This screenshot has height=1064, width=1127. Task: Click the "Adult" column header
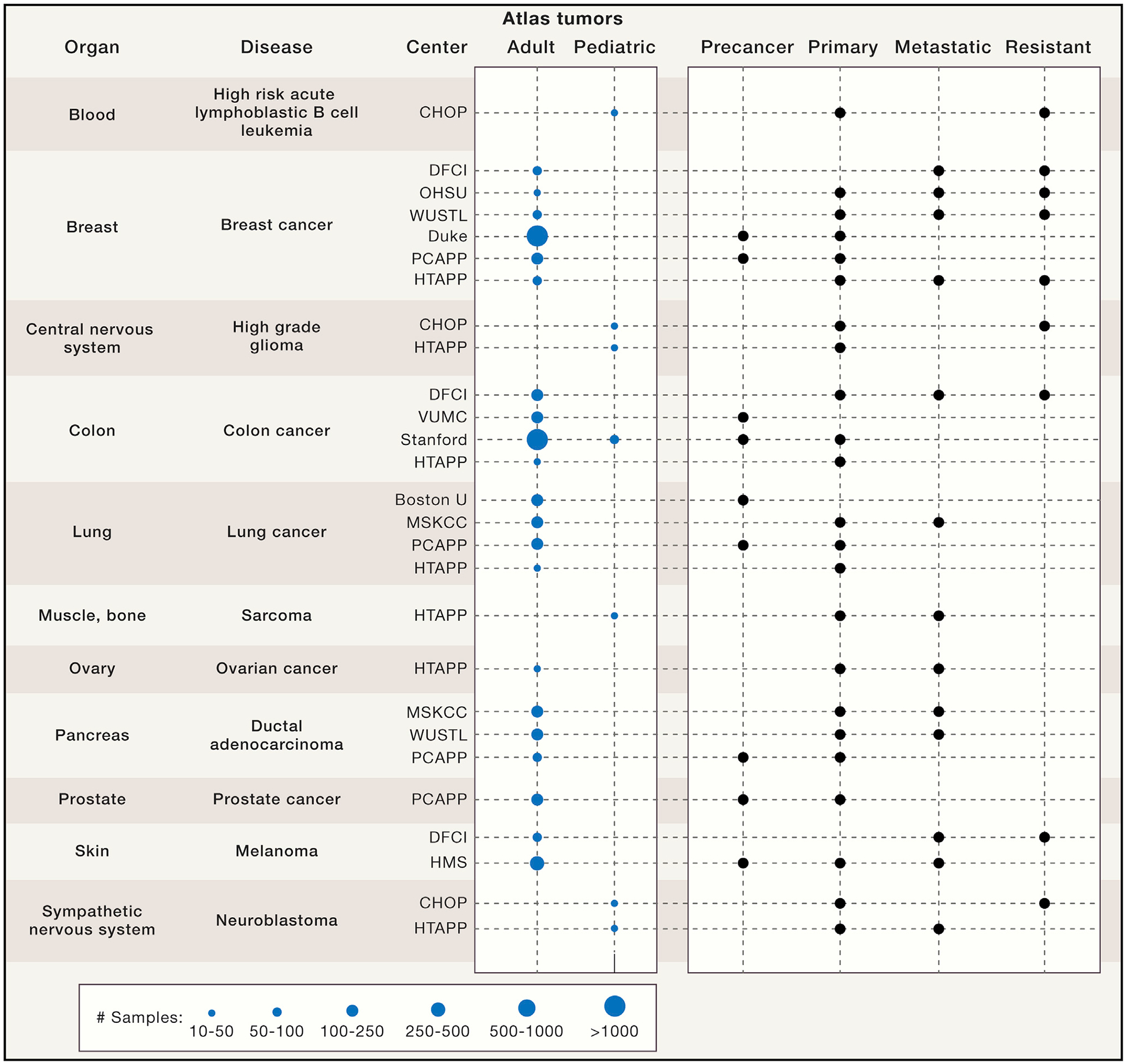click(x=531, y=47)
